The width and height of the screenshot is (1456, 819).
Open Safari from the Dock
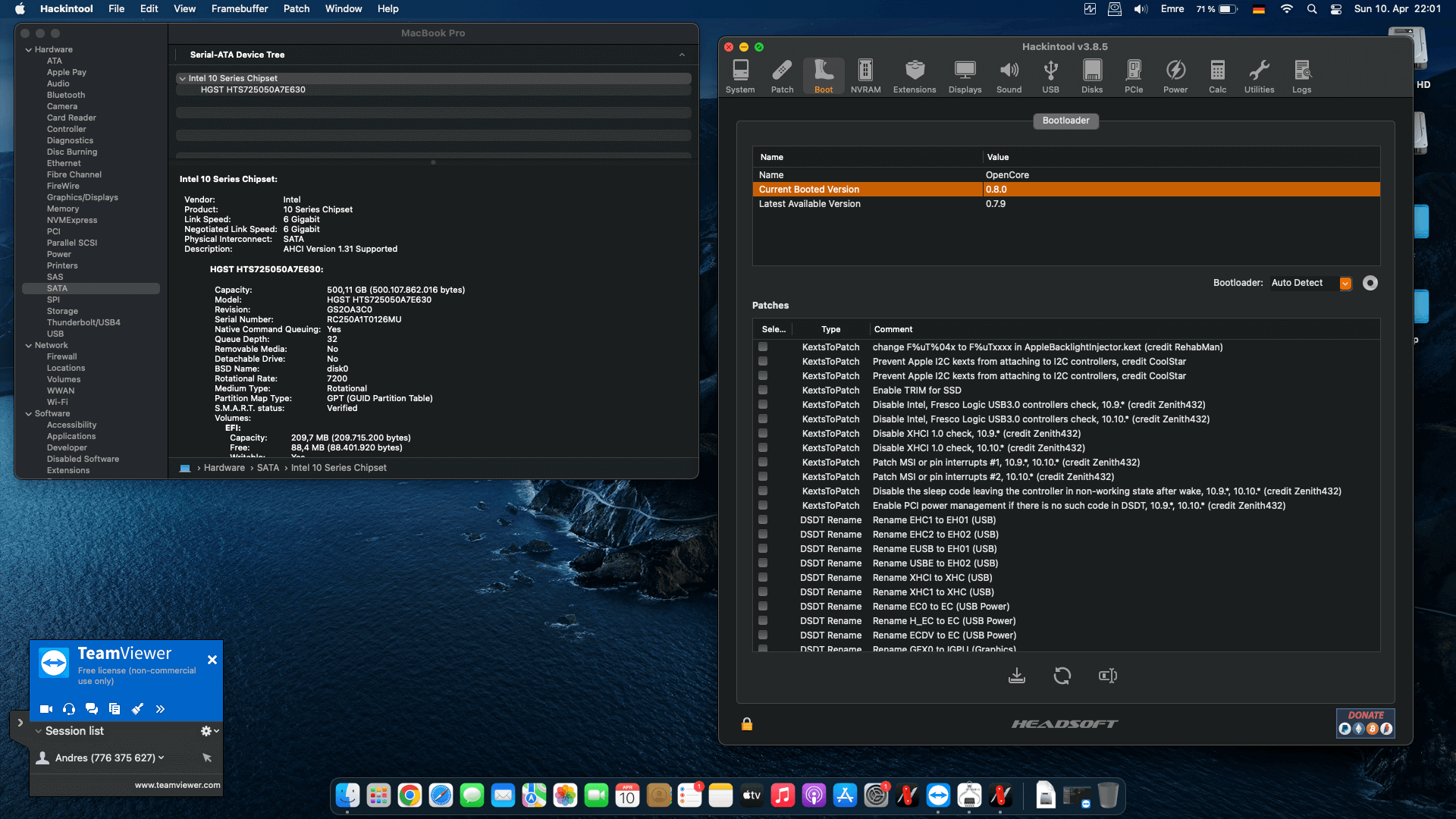coord(441,795)
